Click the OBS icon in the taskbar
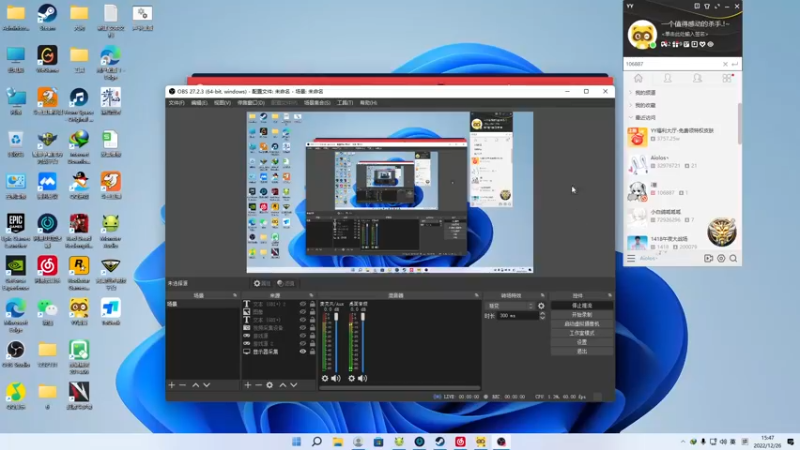Screen dimensions: 800x450 tap(501, 442)
